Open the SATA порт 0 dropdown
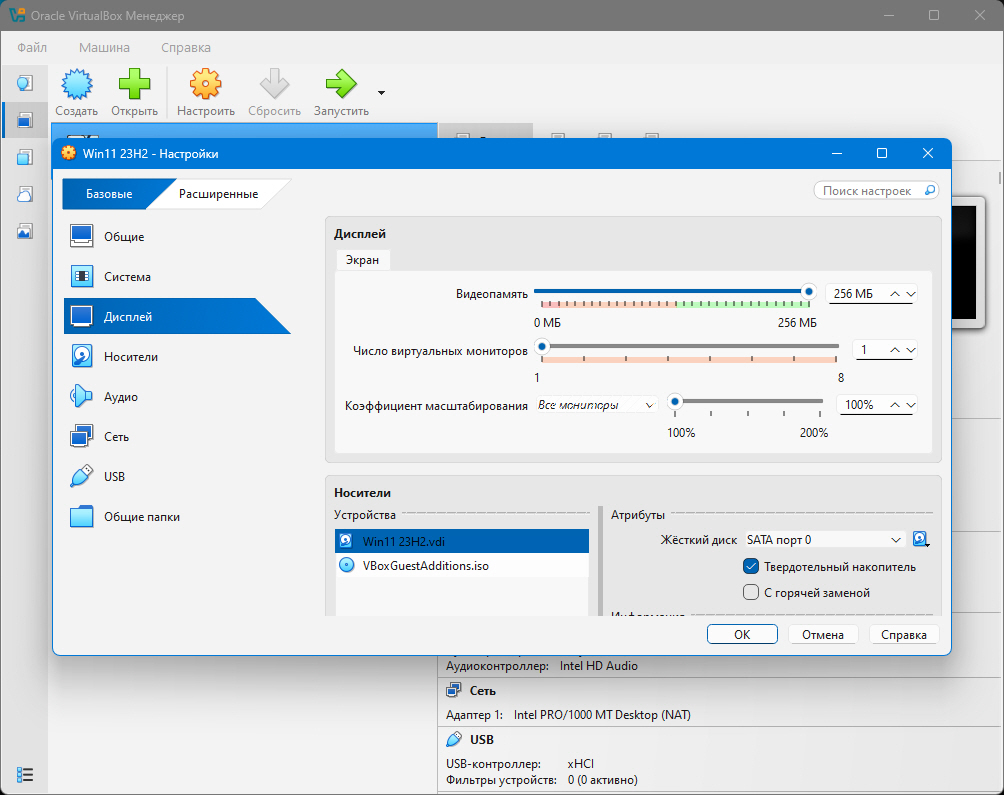This screenshot has height=795, width=1004. 824,540
